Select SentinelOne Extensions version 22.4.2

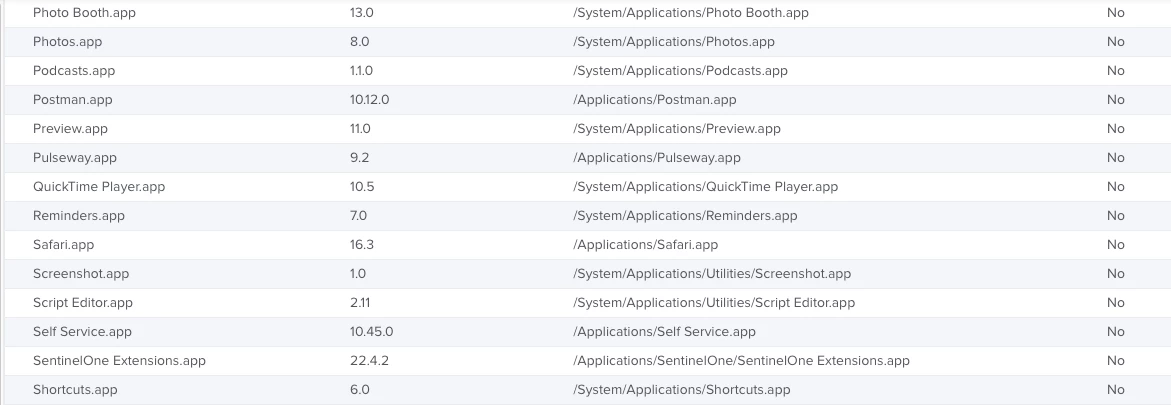[x=369, y=361]
